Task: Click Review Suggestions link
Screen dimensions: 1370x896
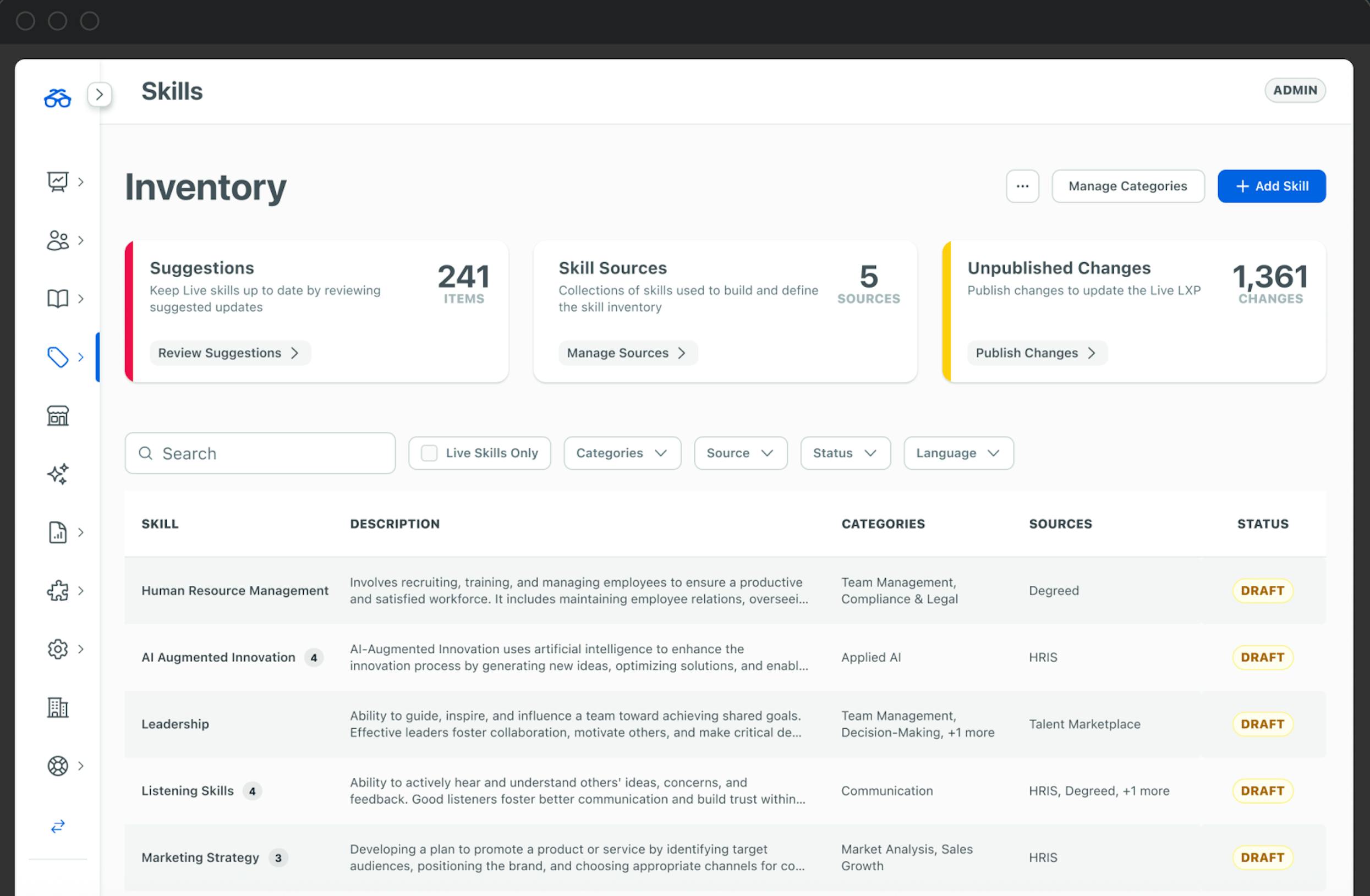Action: click(229, 353)
